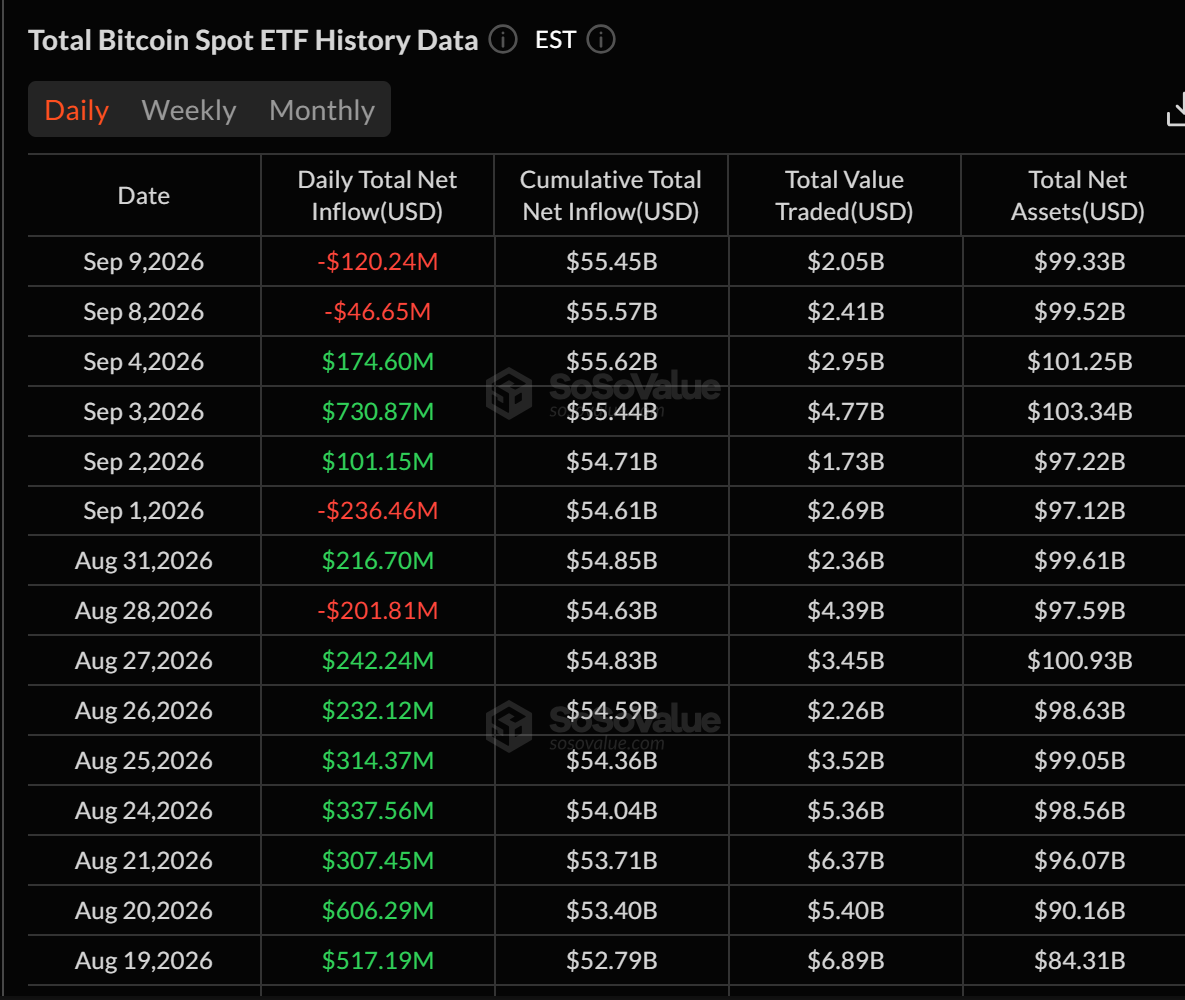Click the EST timezone label

[x=555, y=39]
